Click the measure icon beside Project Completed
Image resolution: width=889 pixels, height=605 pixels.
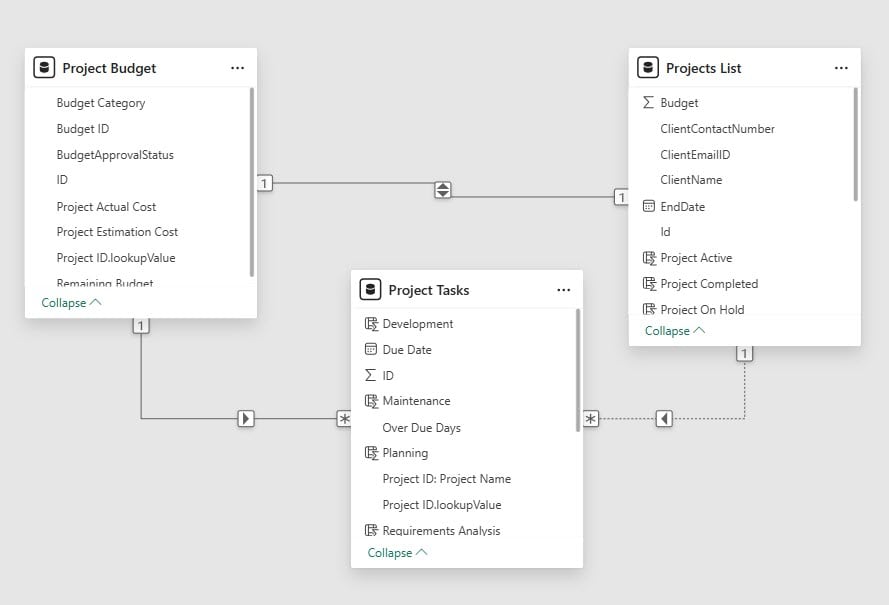[x=649, y=284]
